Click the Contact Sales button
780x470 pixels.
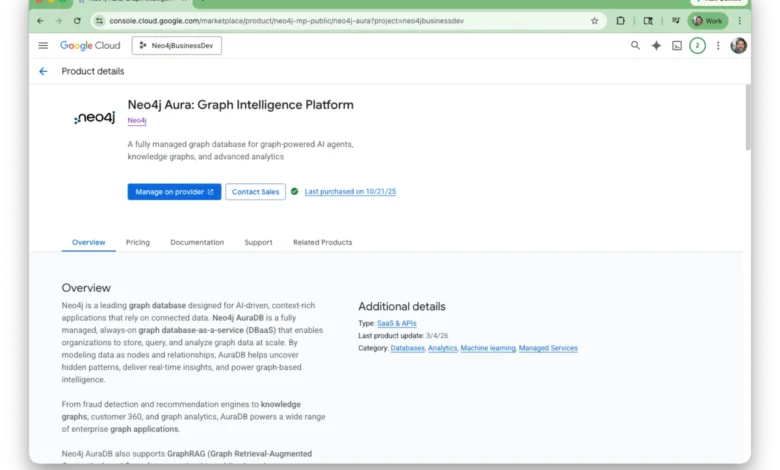coord(255,191)
